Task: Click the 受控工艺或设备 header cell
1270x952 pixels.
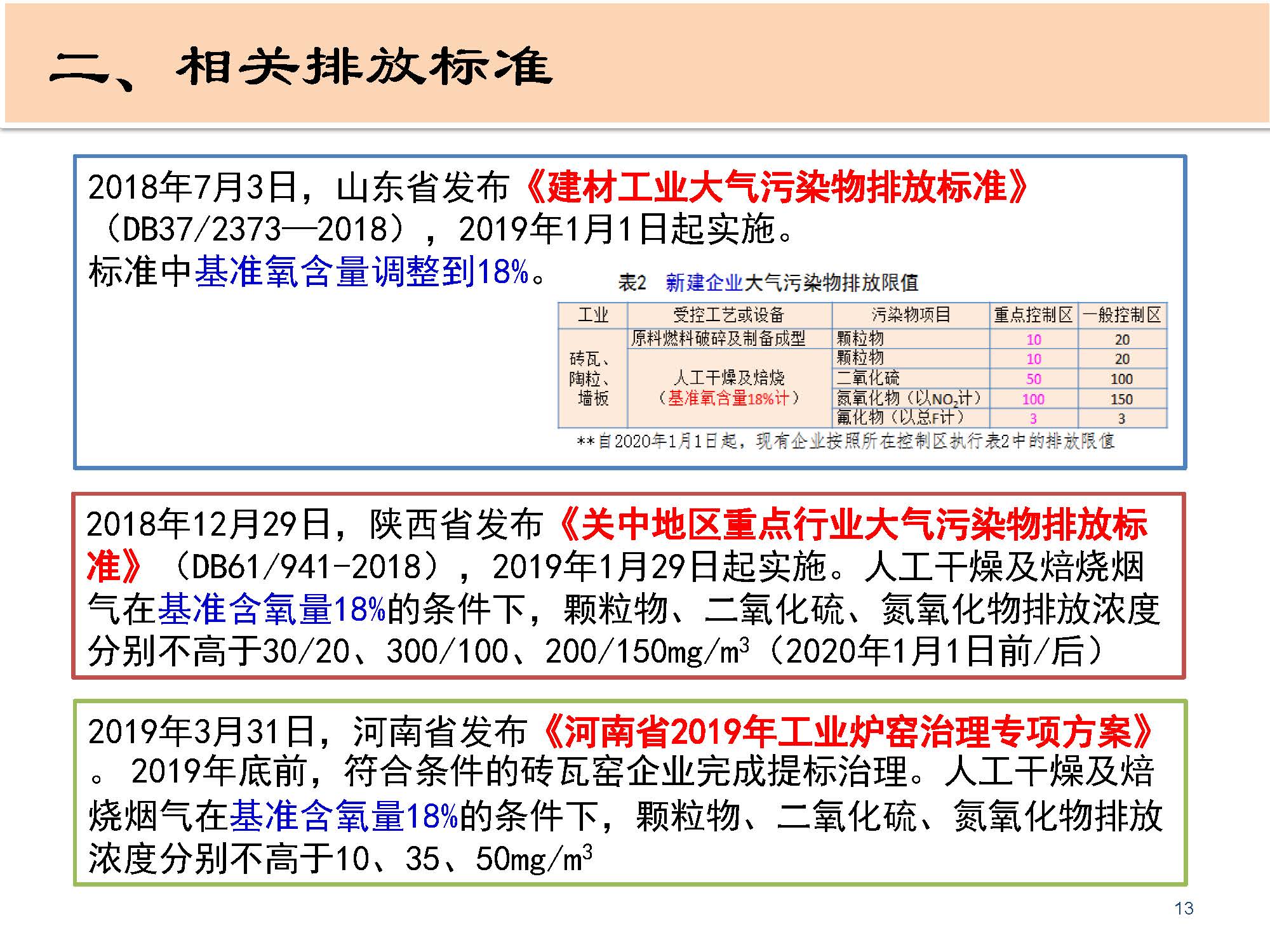Action: pyautogui.click(x=728, y=315)
